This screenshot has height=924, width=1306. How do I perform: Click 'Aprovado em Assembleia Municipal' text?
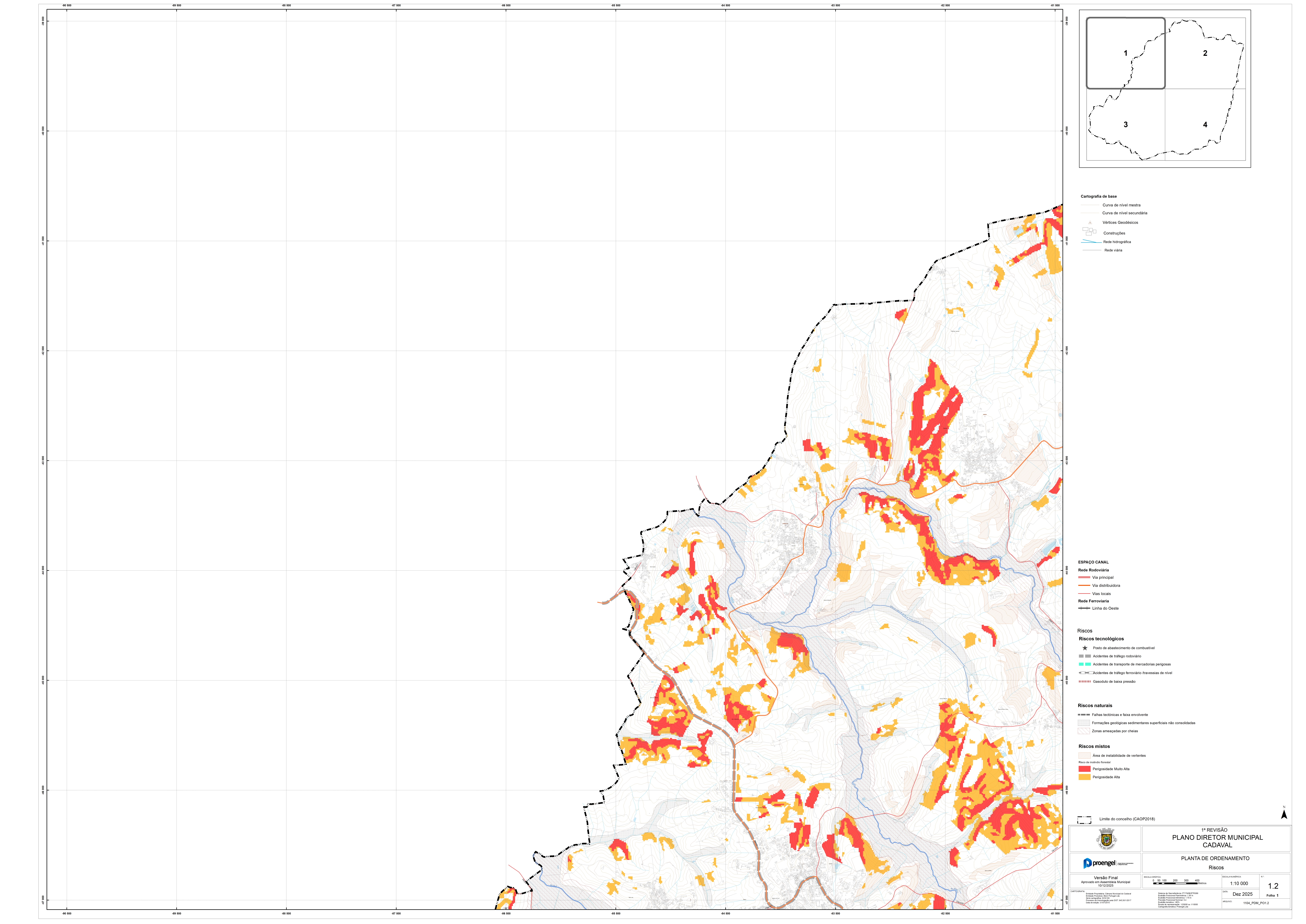(1106, 883)
